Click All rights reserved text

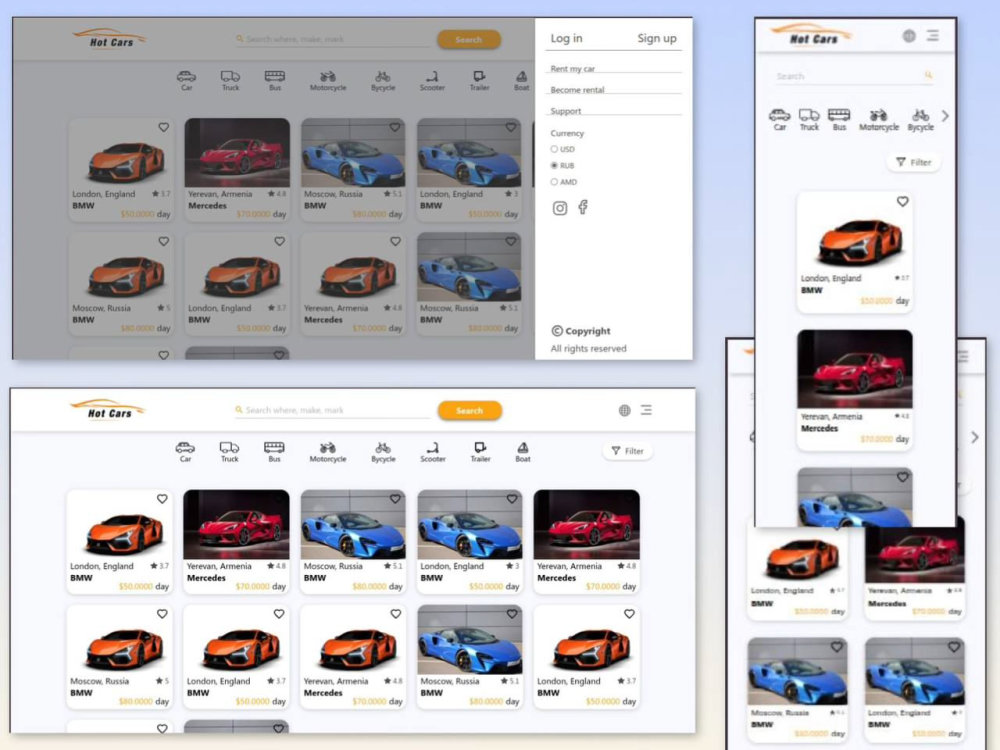pos(589,348)
